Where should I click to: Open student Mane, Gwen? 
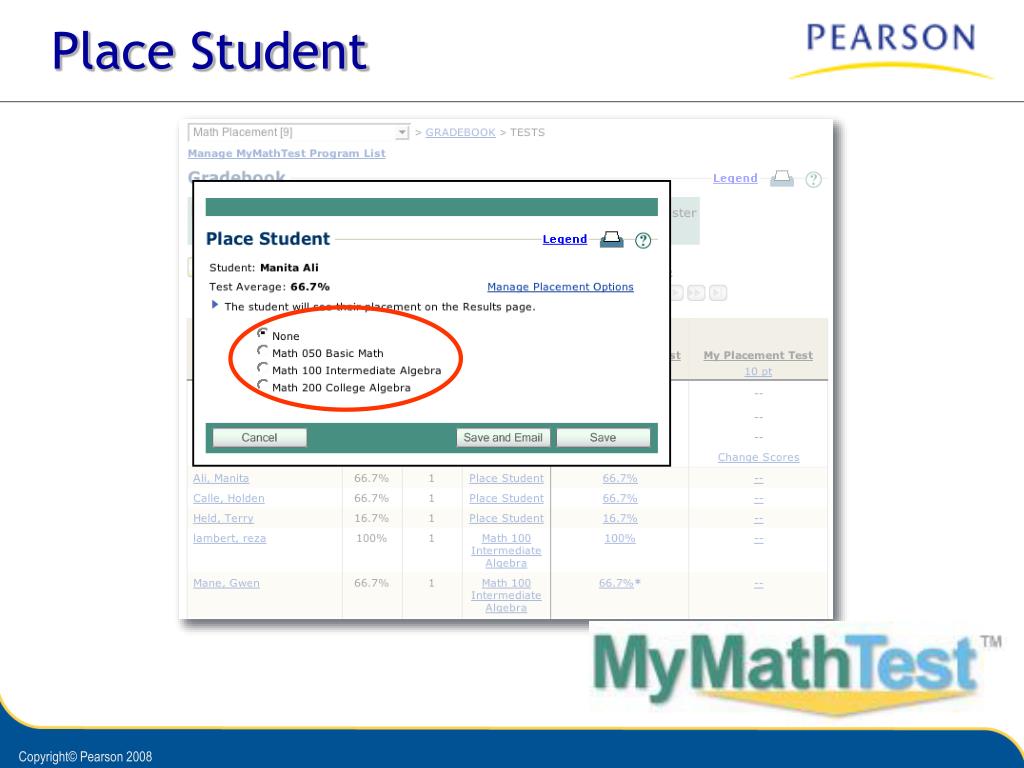click(x=226, y=583)
